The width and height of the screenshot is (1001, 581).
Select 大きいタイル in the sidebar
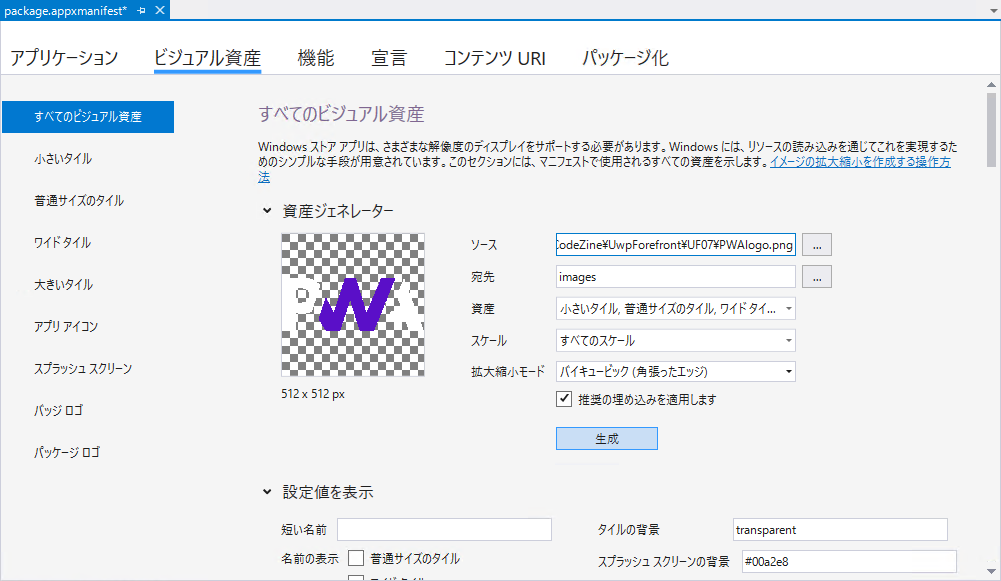tap(63, 285)
